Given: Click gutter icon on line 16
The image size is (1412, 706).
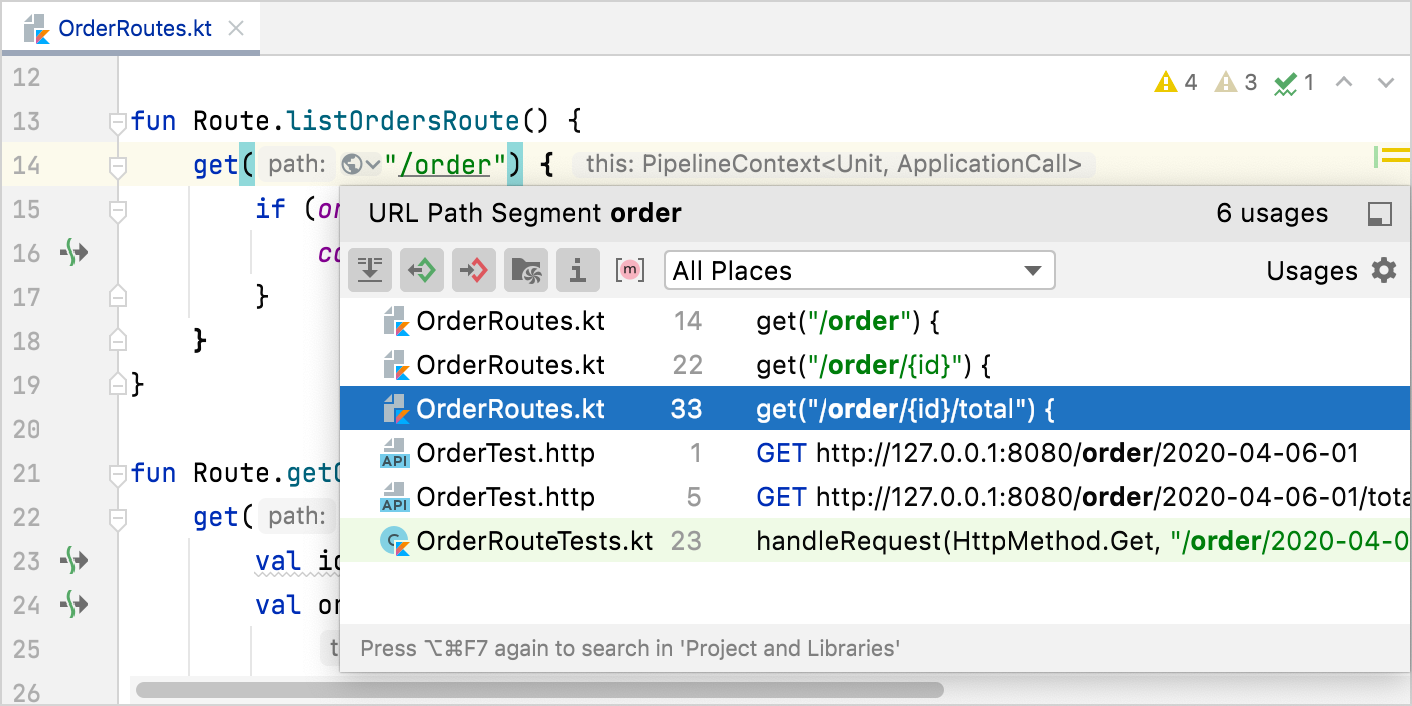Looking at the screenshot, I should 74,253.
